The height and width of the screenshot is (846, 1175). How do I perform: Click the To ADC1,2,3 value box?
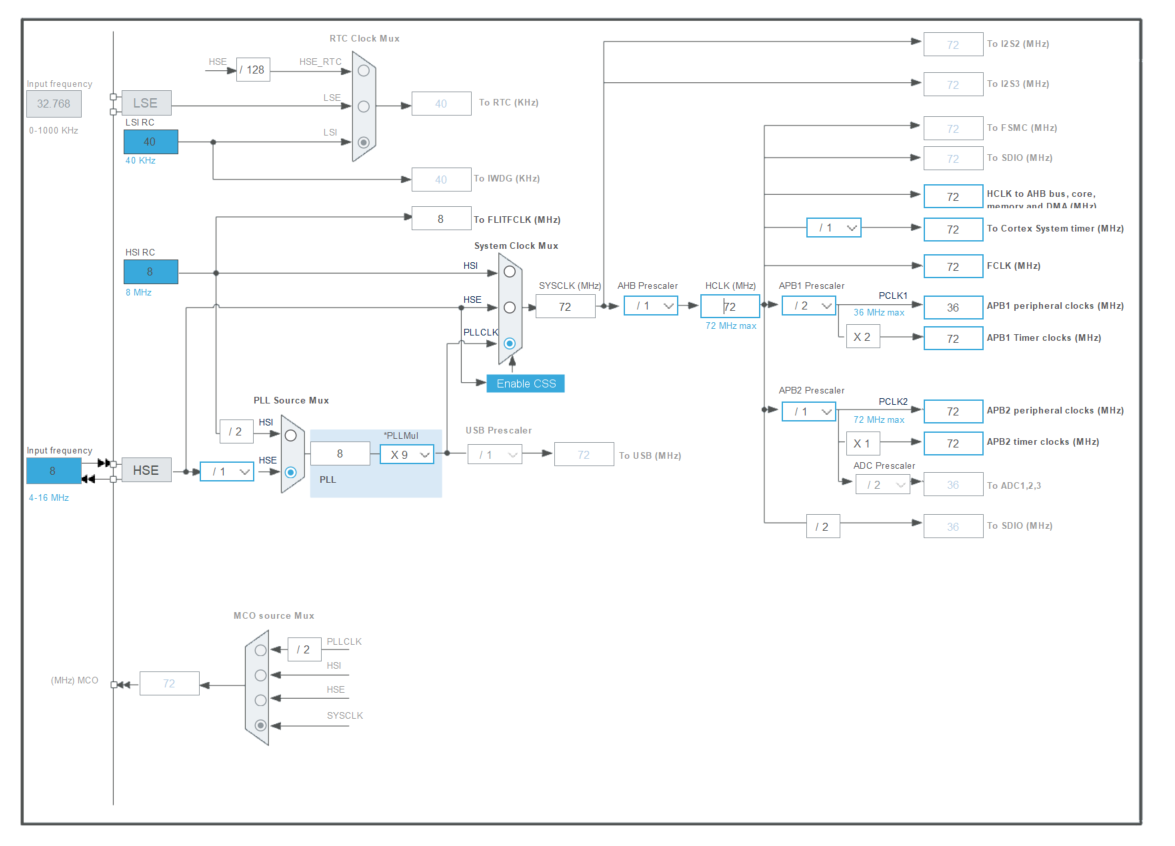[953, 485]
